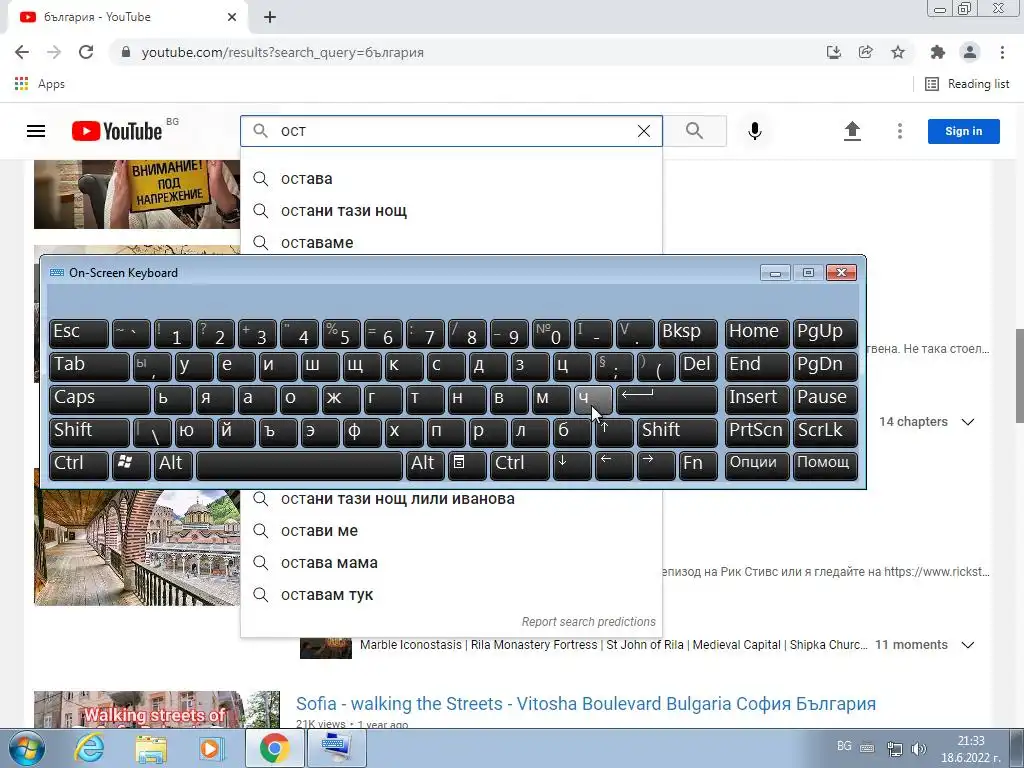The height and width of the screenshot is (768, 1024).
Task: Click the 'ч' key on the On-Screen Keyboard
Action: [x=593, y=398]
